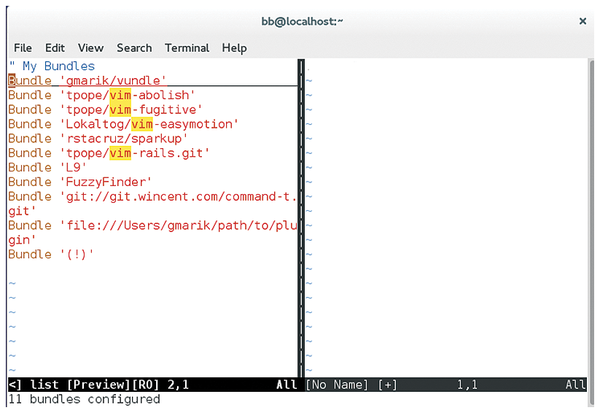This screenshot has width=600, height=413.
Task: Click the highlighted vim in vim-easymotion
Action: (142, 124)
